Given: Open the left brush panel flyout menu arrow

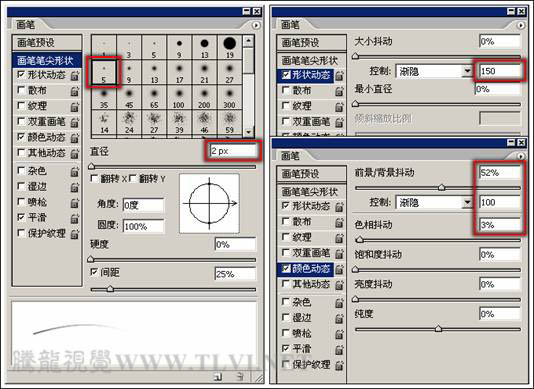Looking at the screenshot, I should tap(255, 25).
